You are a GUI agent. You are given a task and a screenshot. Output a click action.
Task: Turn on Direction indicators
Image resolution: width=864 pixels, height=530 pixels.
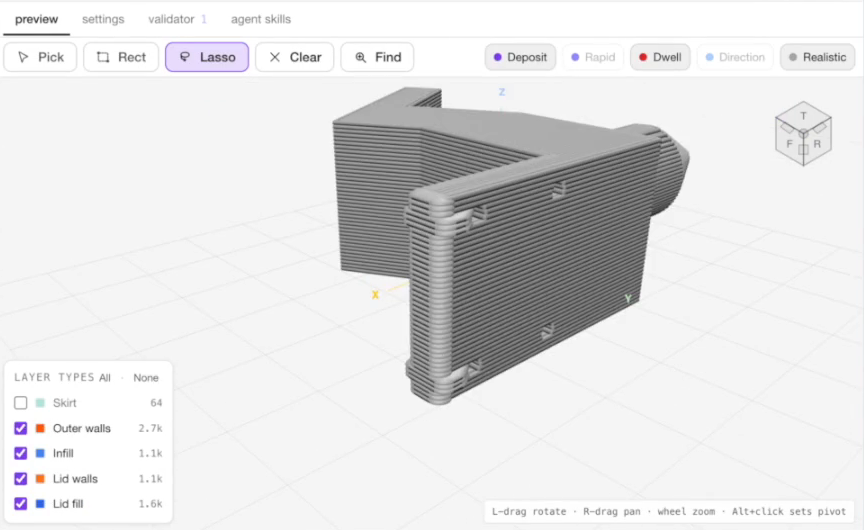click(x=735, y=57)
